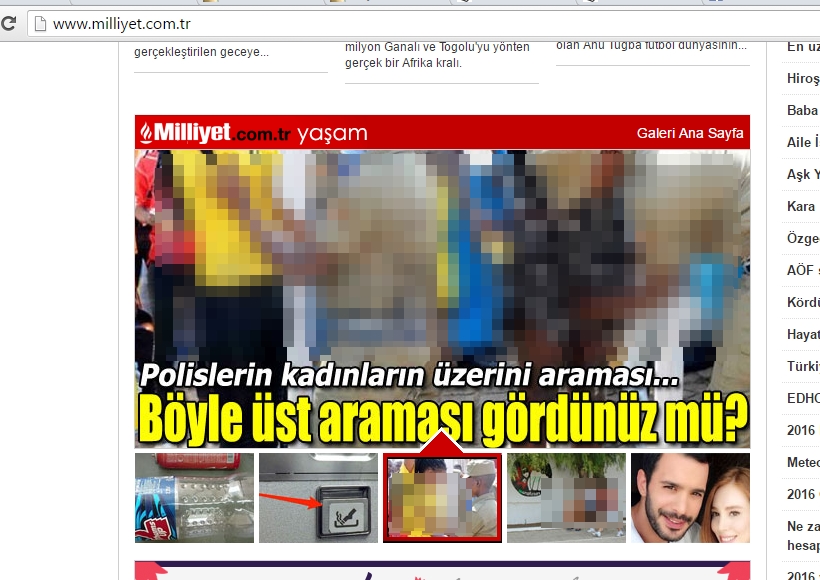
Task: Open the 'Ahu Tuğba futbol dünyasının' article text
Action: [x=652, y=45]
